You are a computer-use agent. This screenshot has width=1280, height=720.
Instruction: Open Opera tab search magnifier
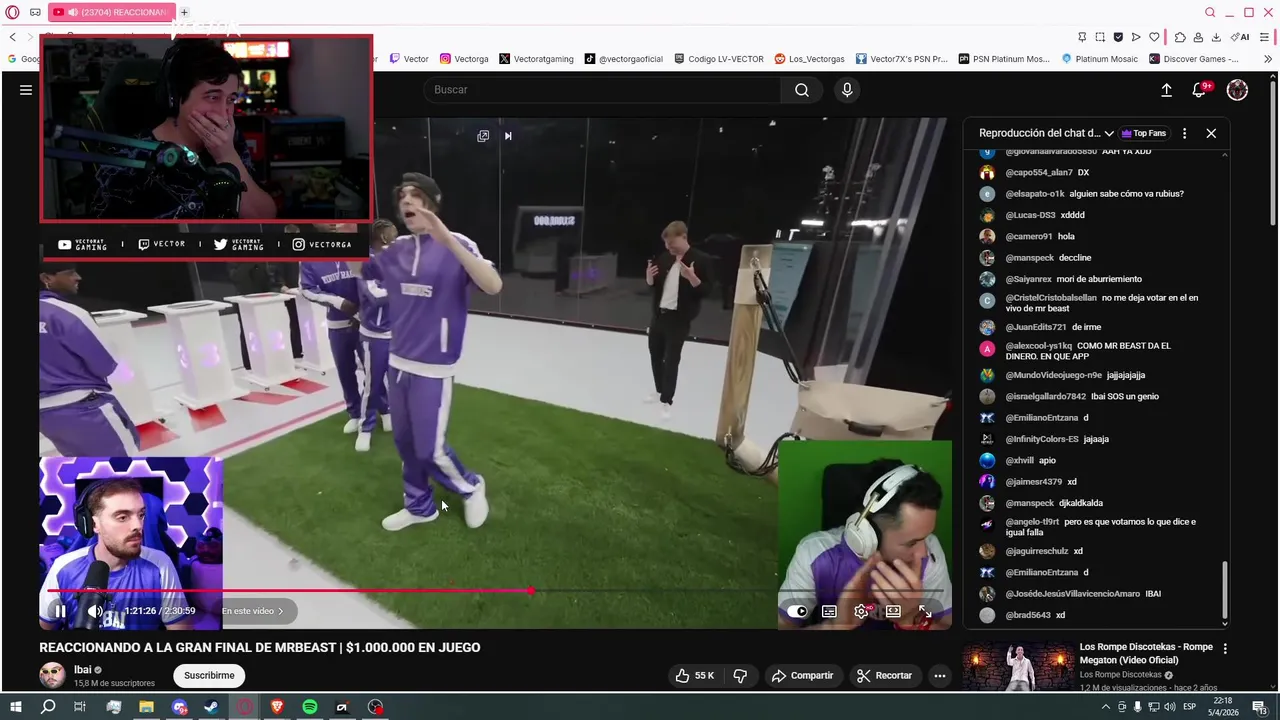click(1210, 12)
